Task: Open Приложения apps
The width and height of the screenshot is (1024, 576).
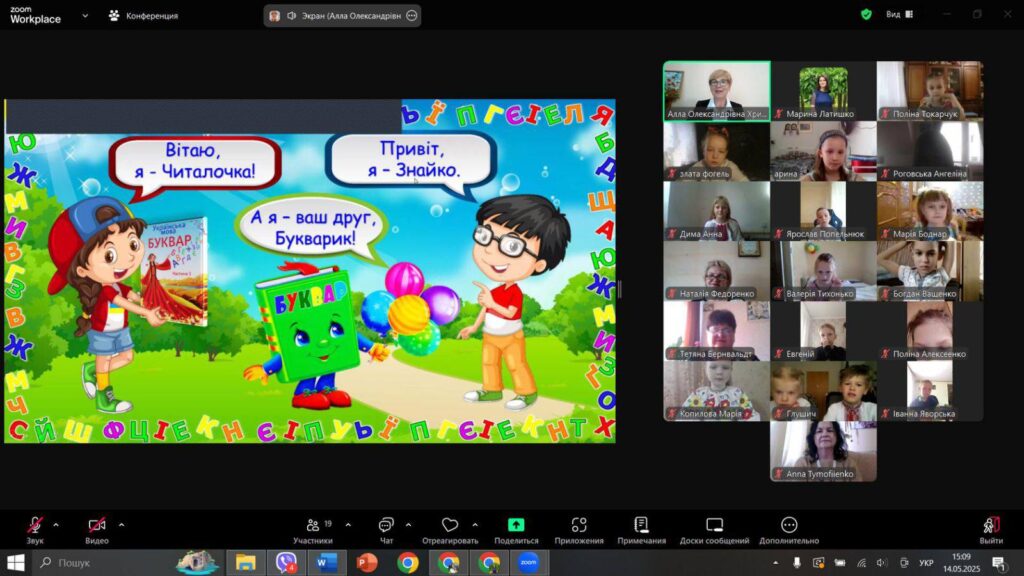Action: (x=579, y=530)
